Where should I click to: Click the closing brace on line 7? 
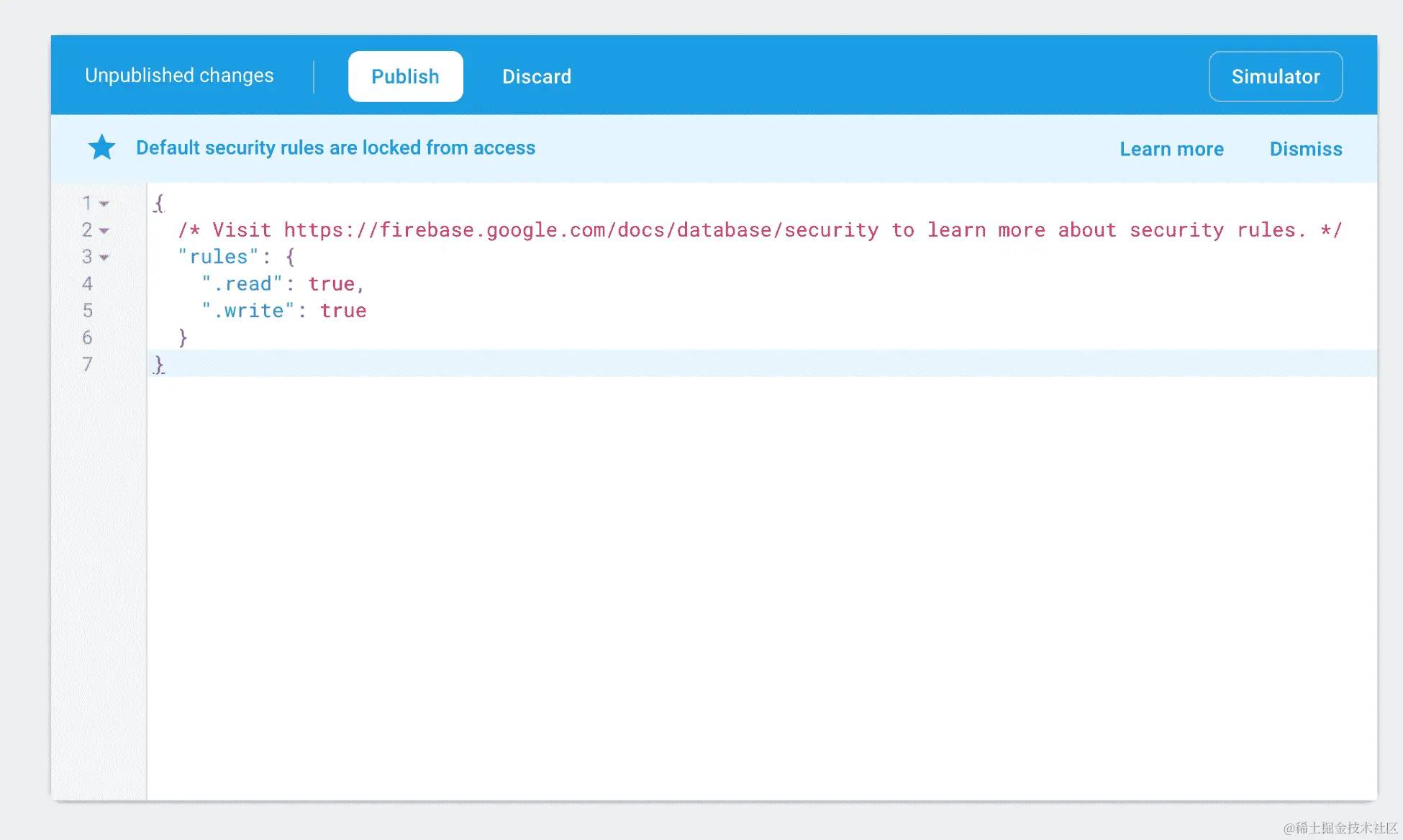pos(159,364)
